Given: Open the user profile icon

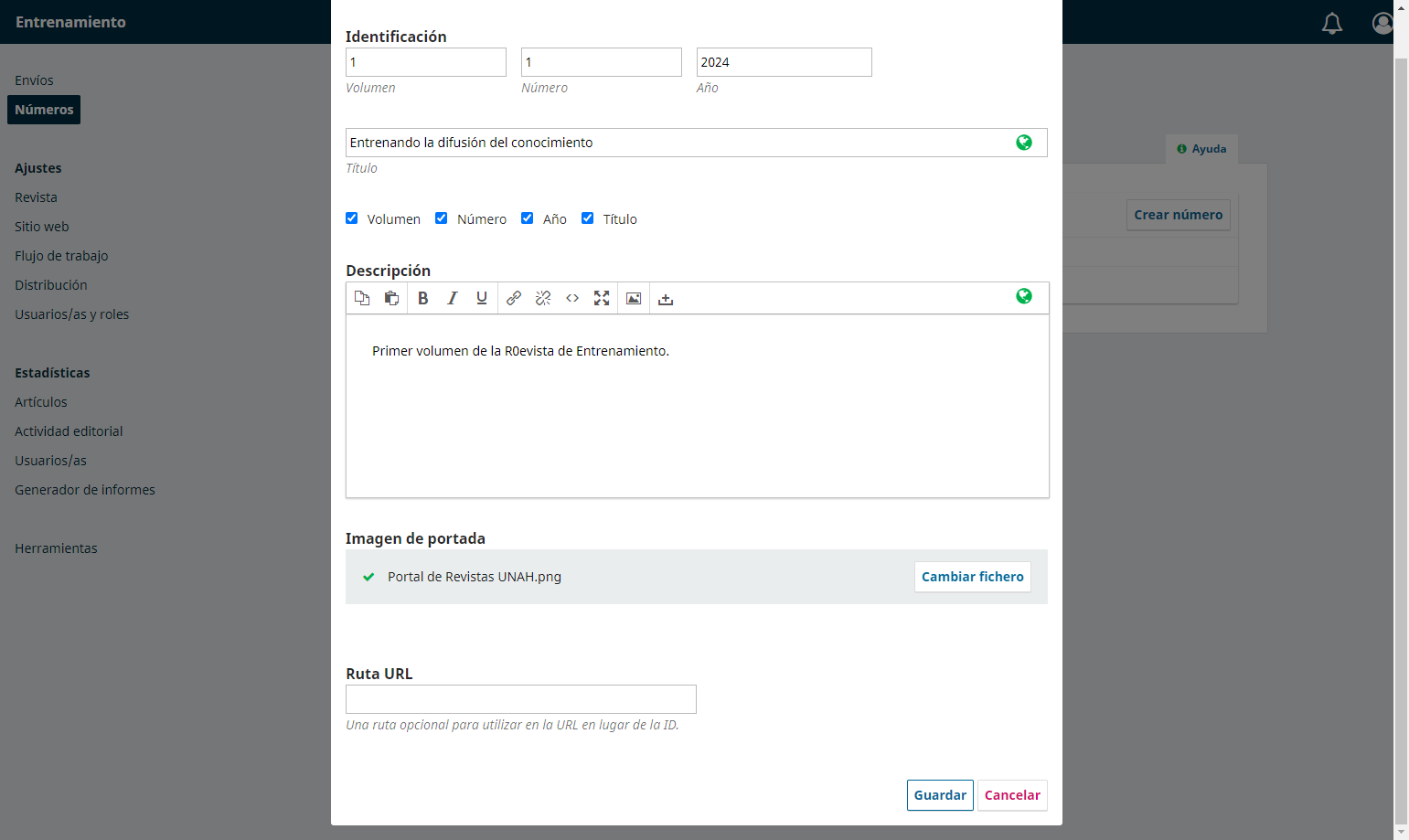Looking at the screenshot, I should tap(1382, 23).
